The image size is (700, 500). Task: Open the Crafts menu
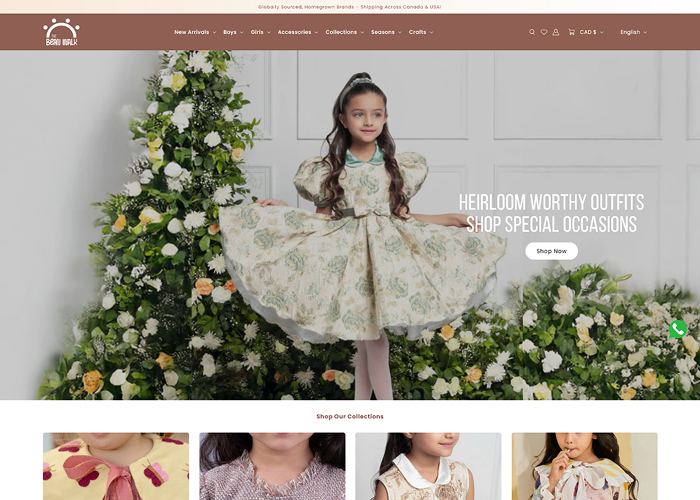point(420,32)
